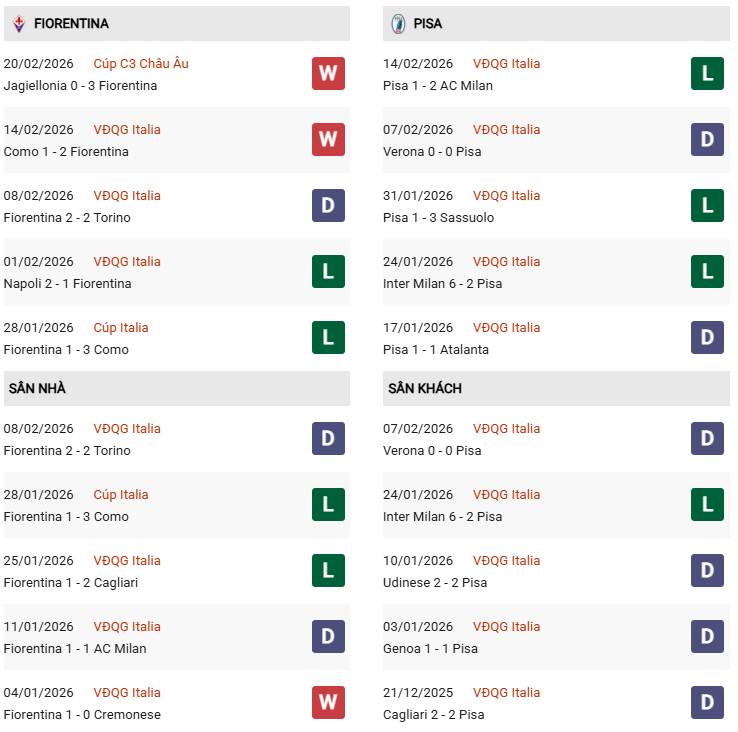
Task: Click D badge beside Cagliari 2 - 2 Pisa
Action: (x=707, y=703)
